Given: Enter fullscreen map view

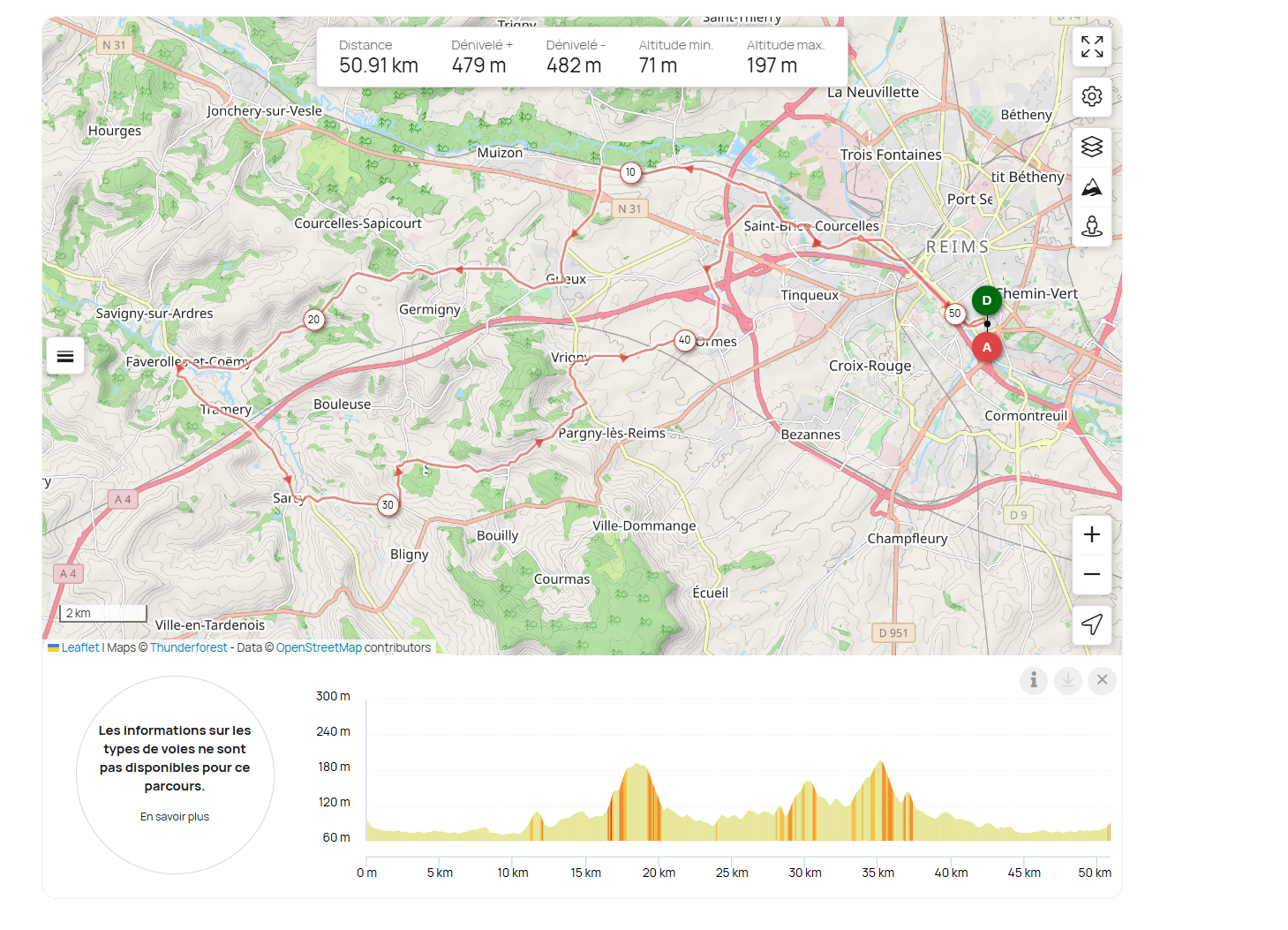Looking at the screenshot, I should [x=1091, y=47].
